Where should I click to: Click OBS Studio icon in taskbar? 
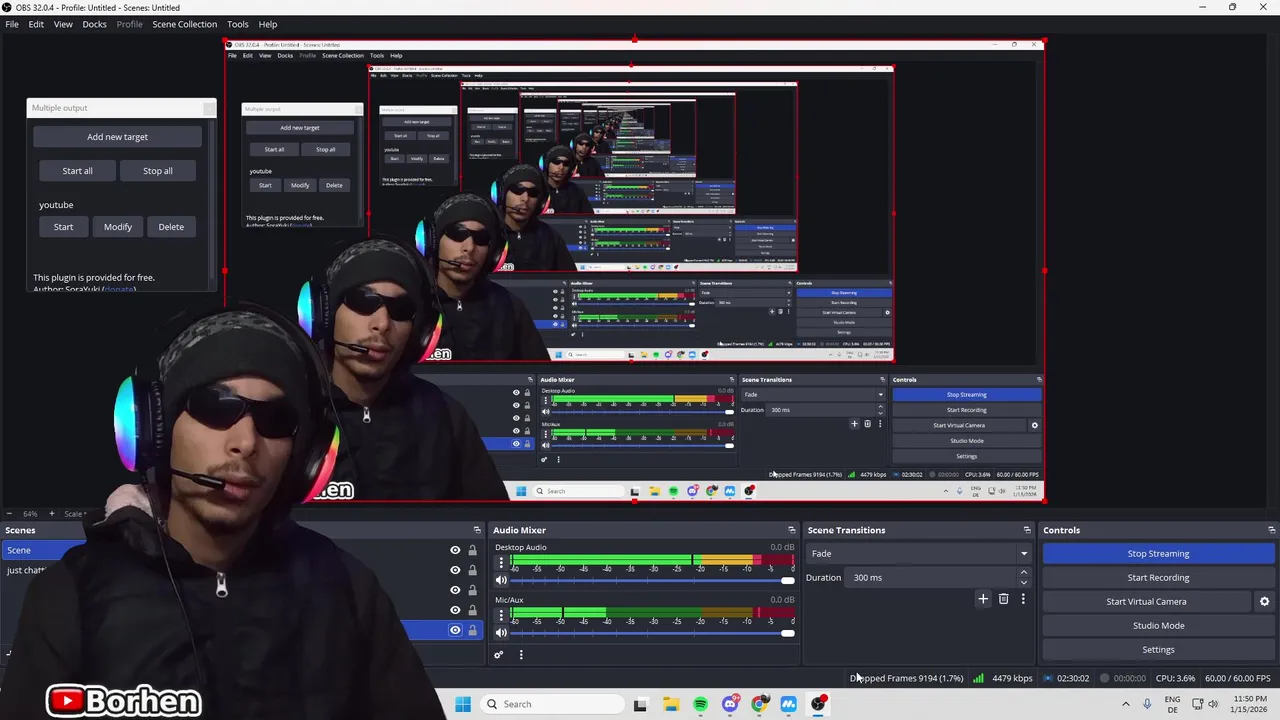(819, 704)
